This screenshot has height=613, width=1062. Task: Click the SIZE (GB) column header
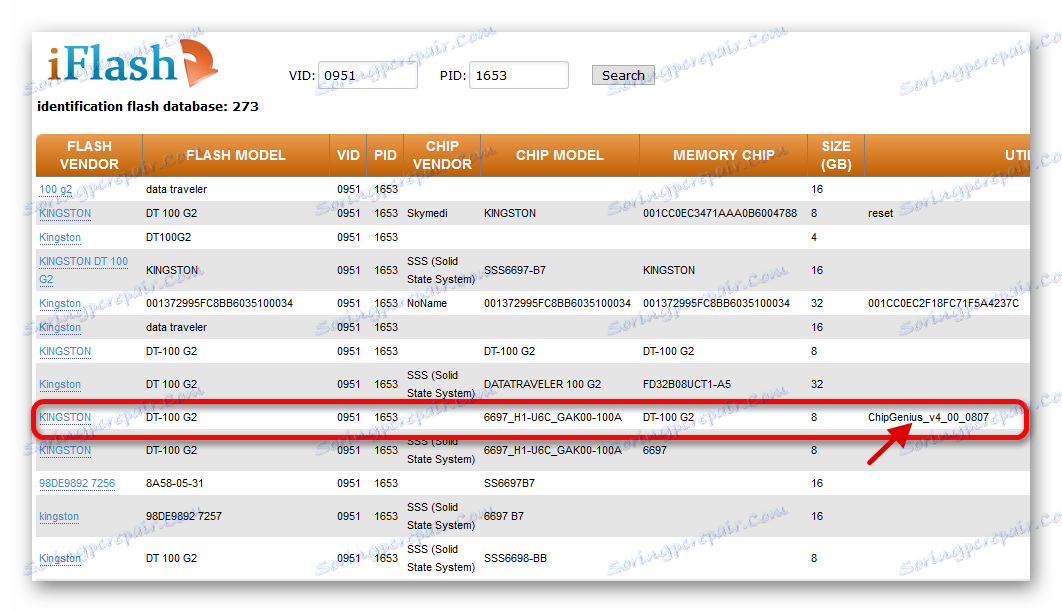(836, 155)
